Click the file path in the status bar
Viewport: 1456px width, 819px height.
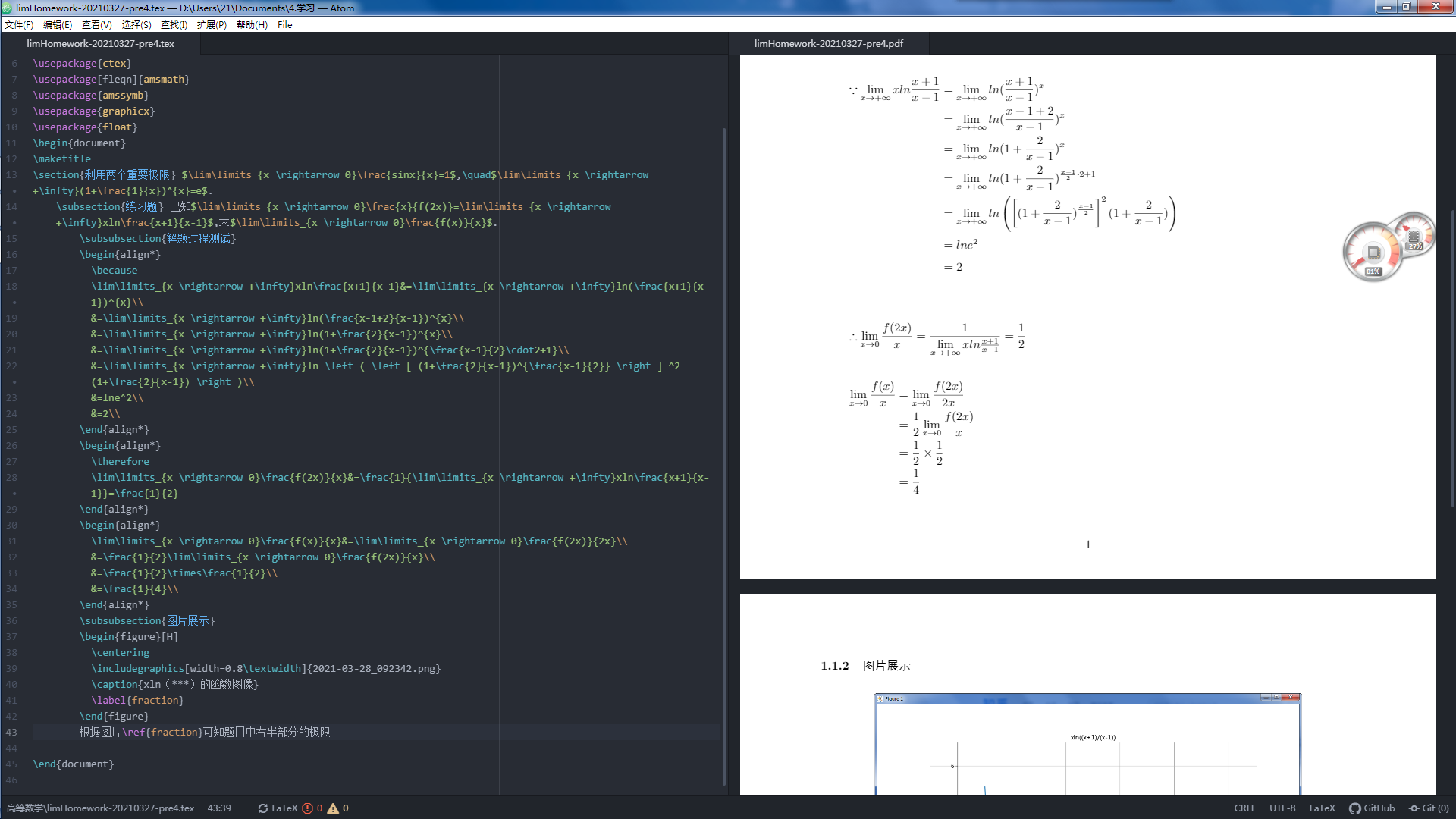100,808
